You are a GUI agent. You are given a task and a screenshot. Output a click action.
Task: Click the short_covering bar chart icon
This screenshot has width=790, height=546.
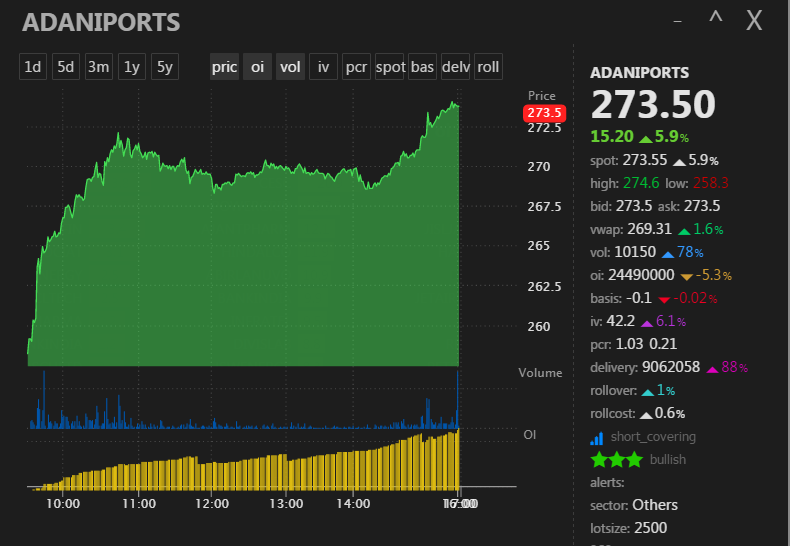tap(597, 437)
